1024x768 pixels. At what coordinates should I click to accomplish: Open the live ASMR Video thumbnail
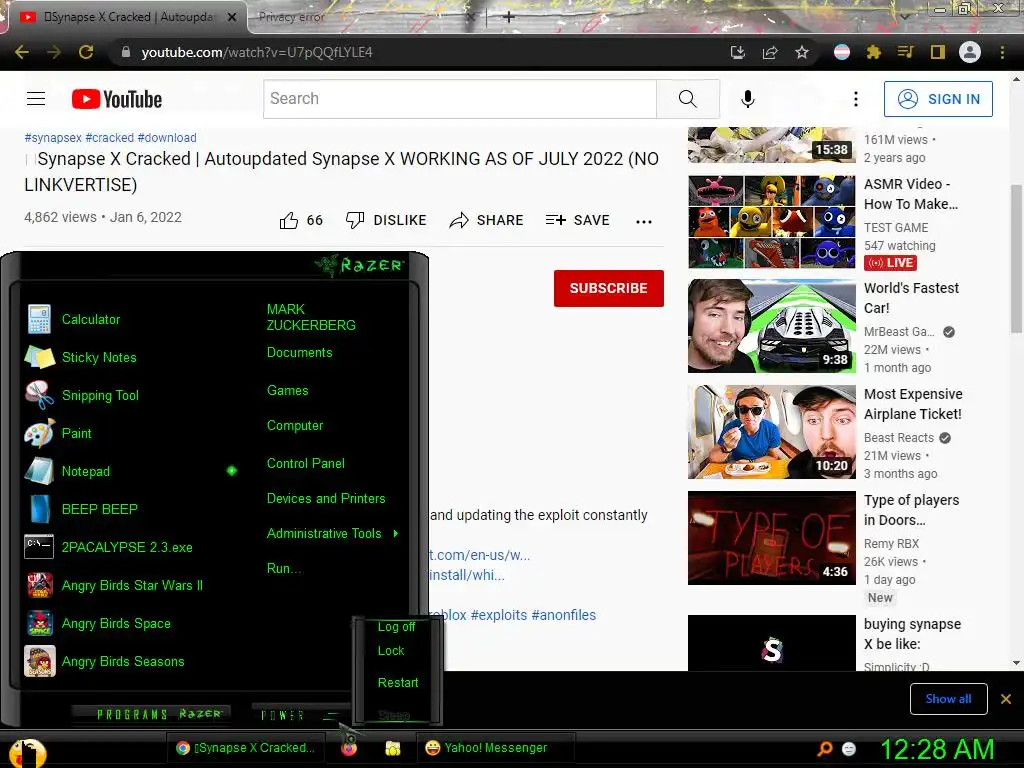[771, 221]
